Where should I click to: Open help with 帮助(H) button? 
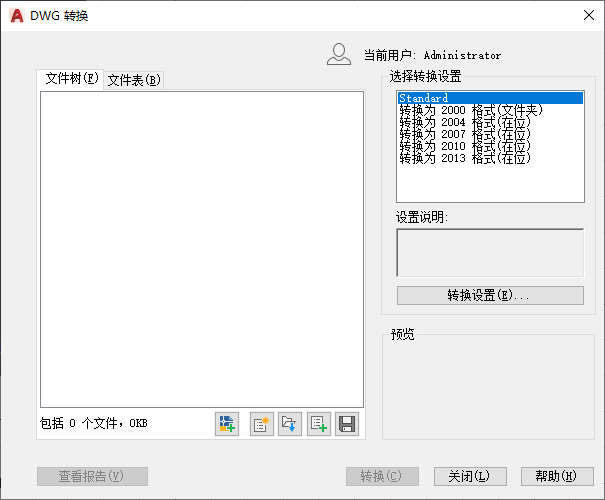pyautogui.click(x=557, y=476)
